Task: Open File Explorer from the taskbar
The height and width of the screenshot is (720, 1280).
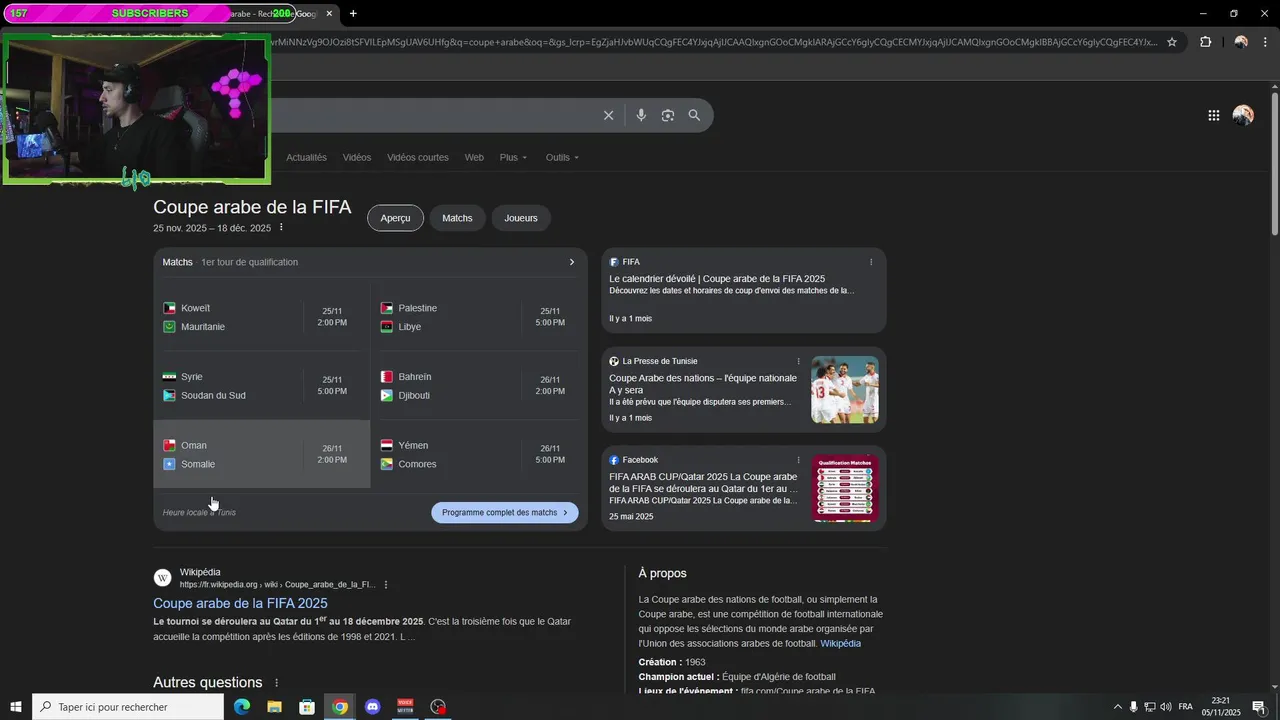Action: click(274, 707)
